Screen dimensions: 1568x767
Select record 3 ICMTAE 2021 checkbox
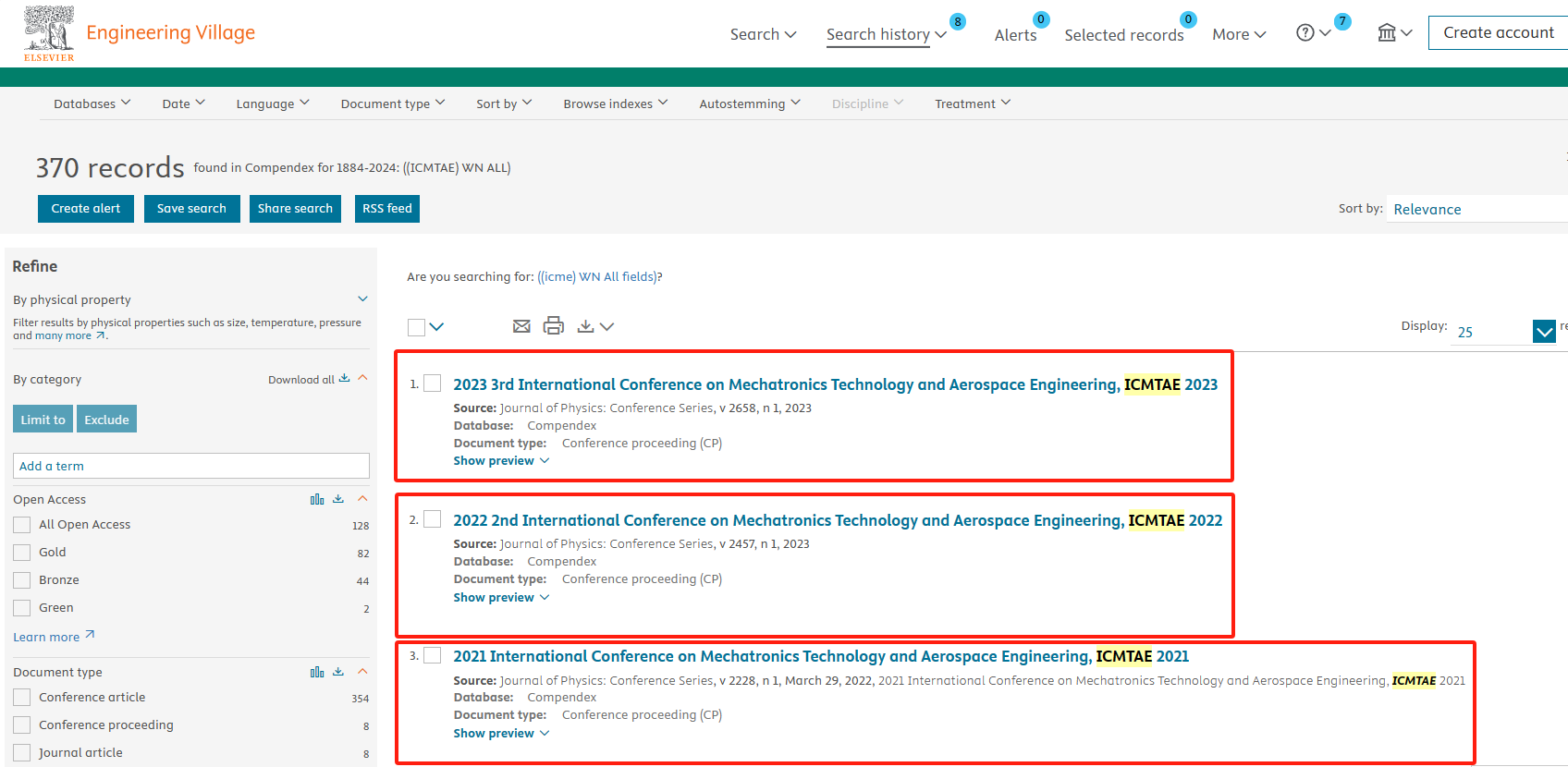click(x=432, y=655)
